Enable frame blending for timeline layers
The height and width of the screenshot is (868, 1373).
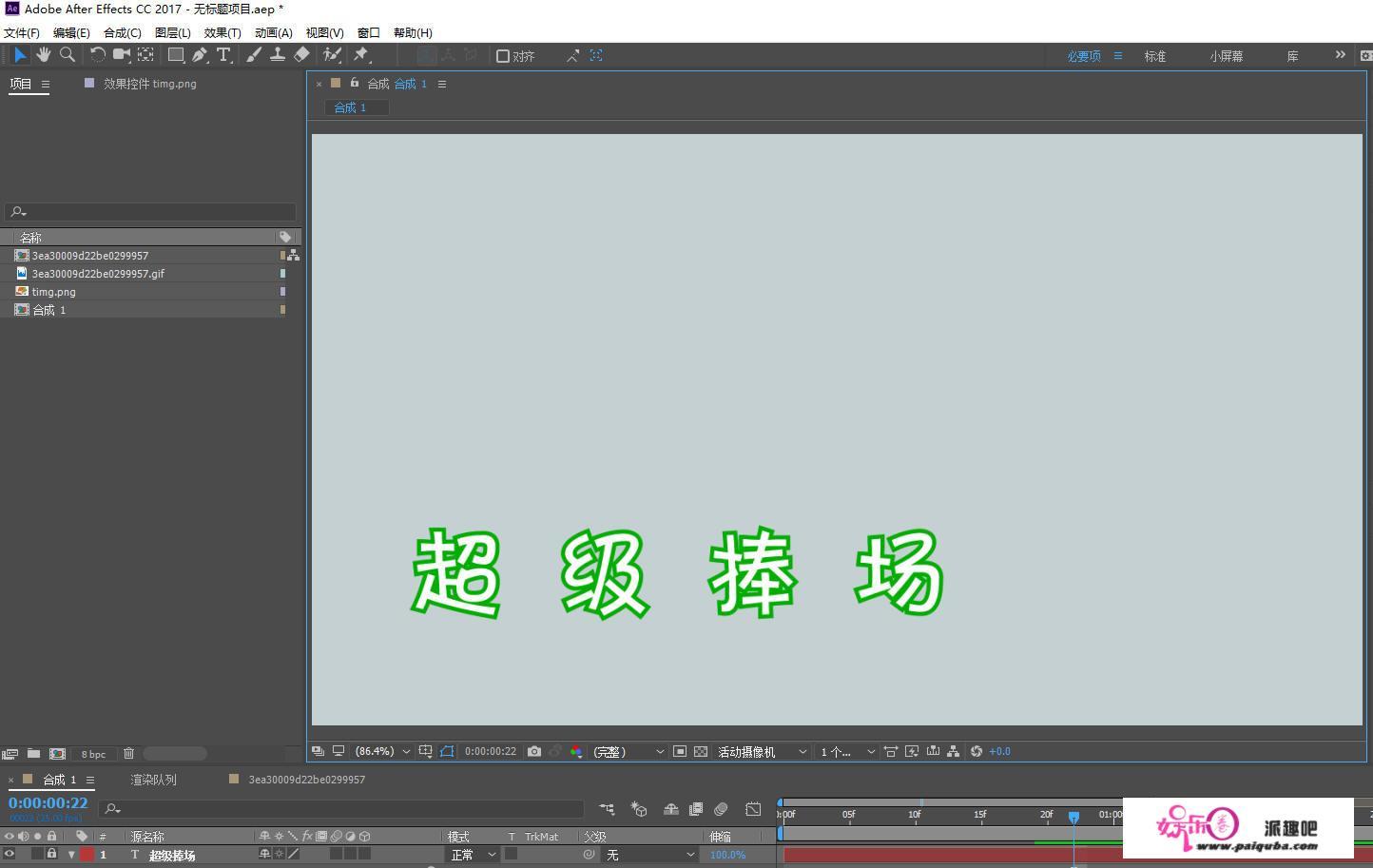696,809
